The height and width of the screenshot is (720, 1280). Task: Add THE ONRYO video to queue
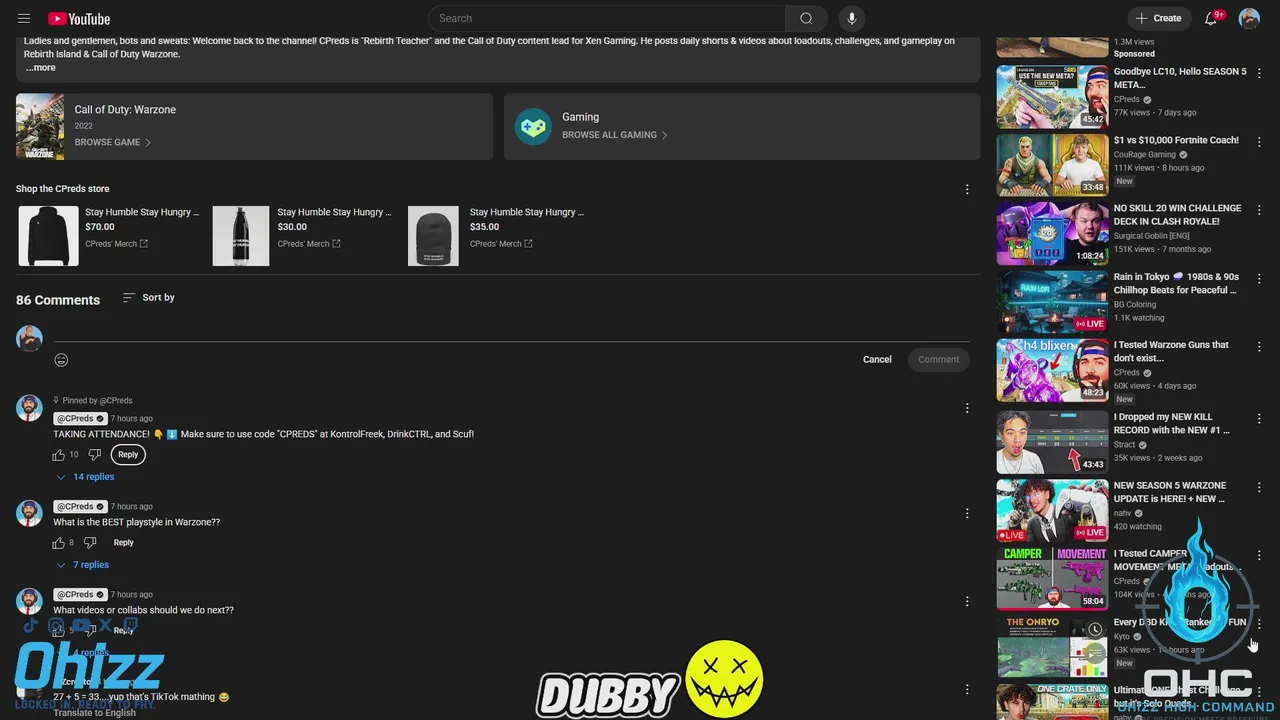[x=1095, y=654]
